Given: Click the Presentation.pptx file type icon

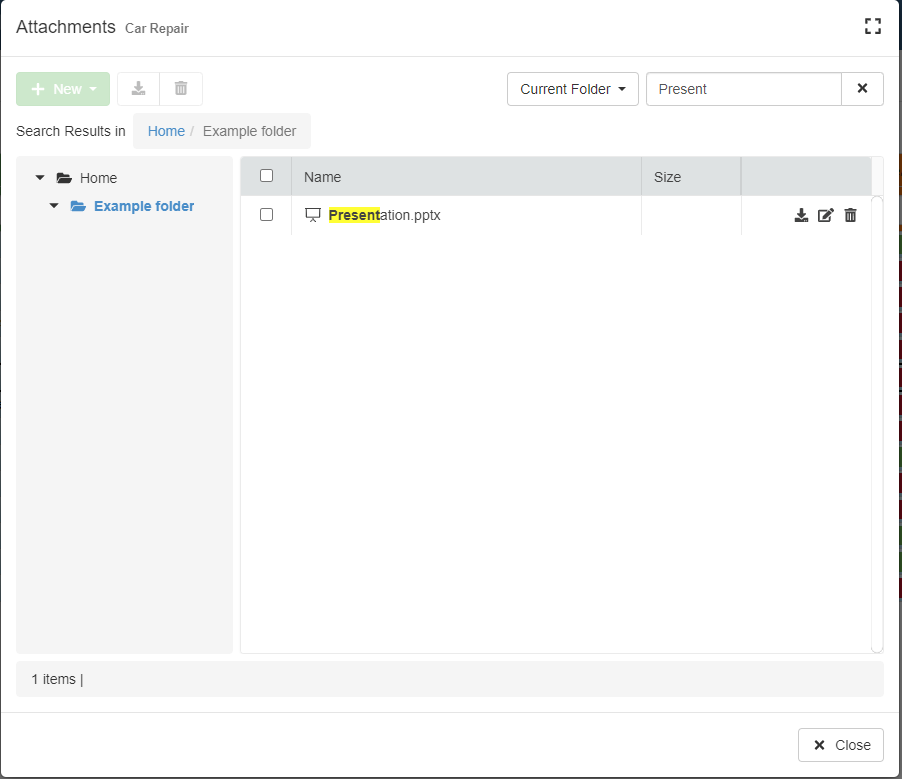Looking at the screenshot, I should pyautogui.click(x=313, y=215).
